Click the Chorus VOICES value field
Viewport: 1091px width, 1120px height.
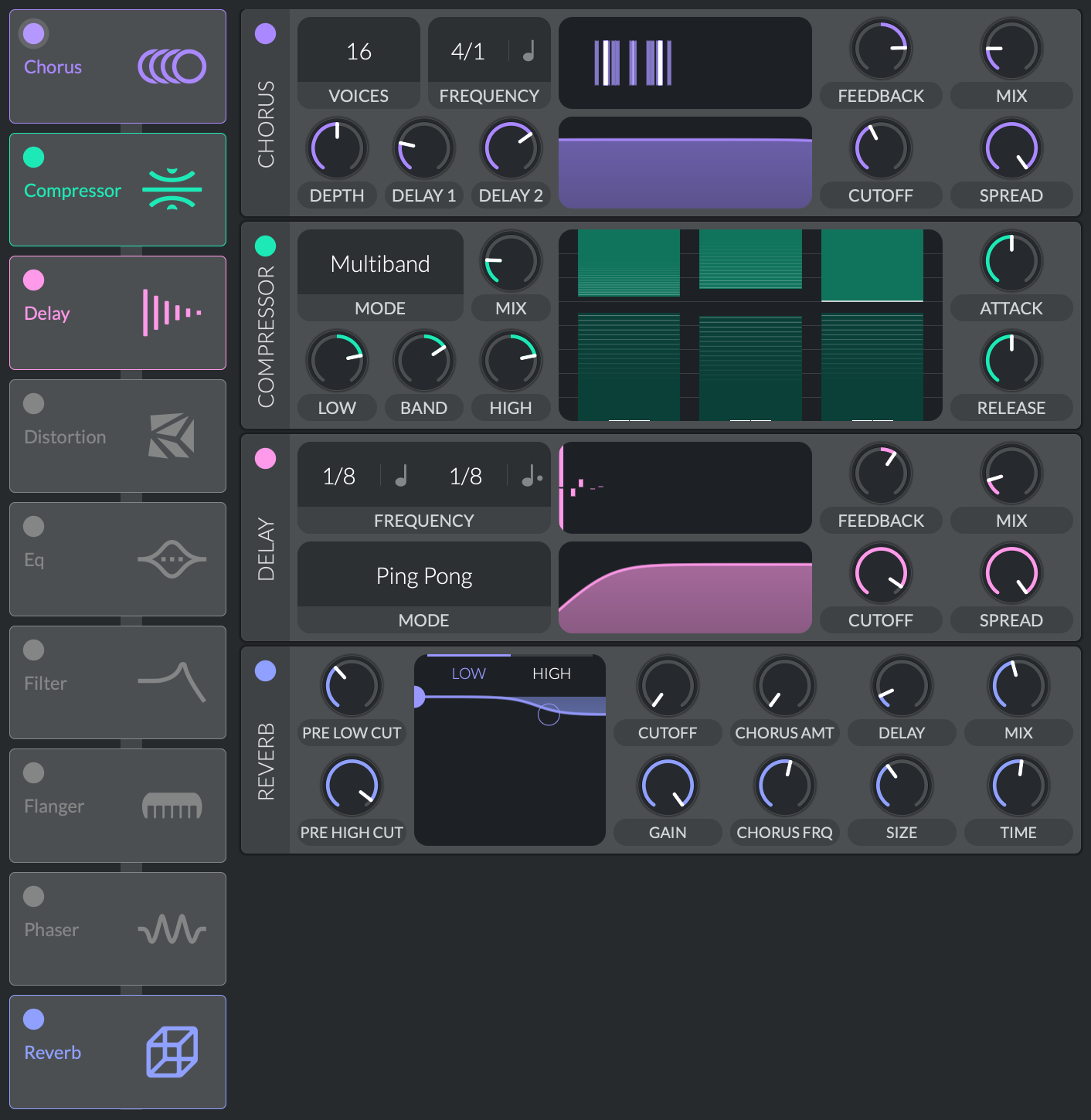click(358, 51)
